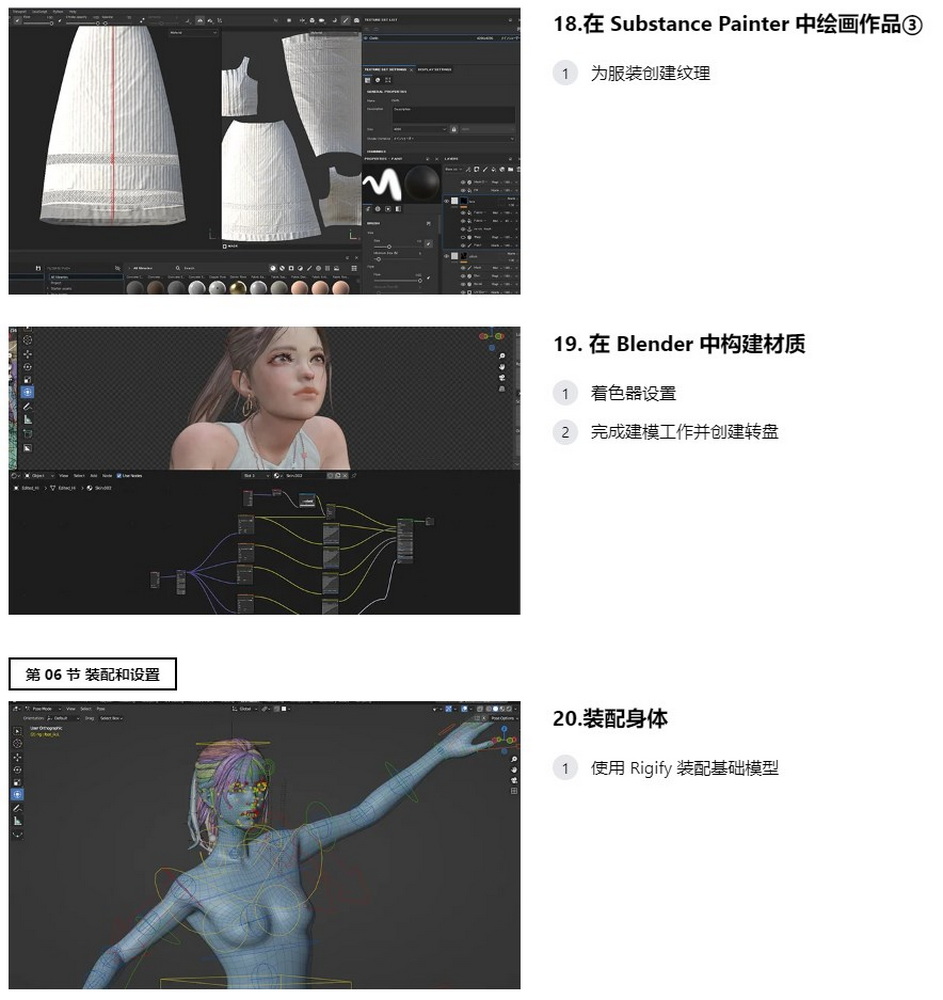The height and width of the screenshot is (1000, 943).
Task: Open Global orientation dropdown in Rigify screenshot
Action: pyautogui.click(x=245, y=709)
